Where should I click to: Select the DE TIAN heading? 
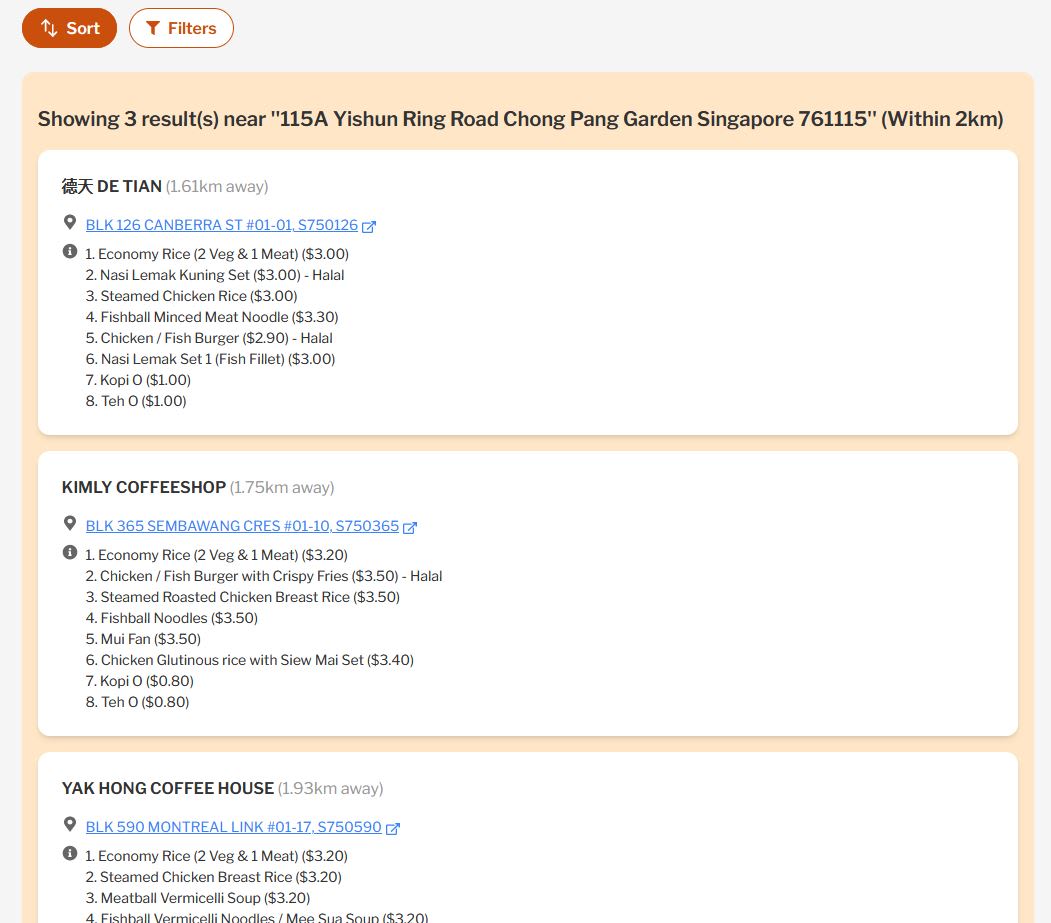point(112,186)
